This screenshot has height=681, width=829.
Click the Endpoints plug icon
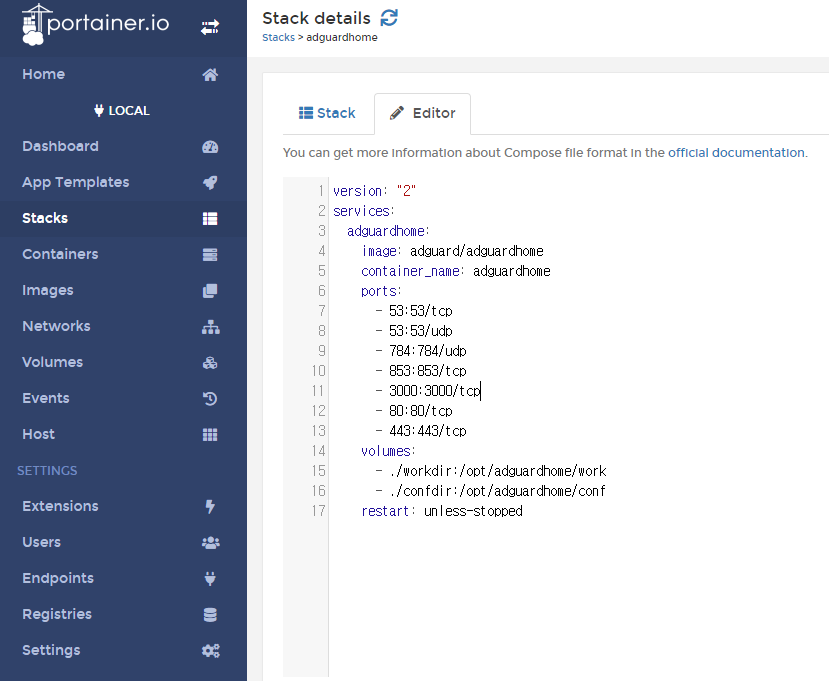point(210,578)
